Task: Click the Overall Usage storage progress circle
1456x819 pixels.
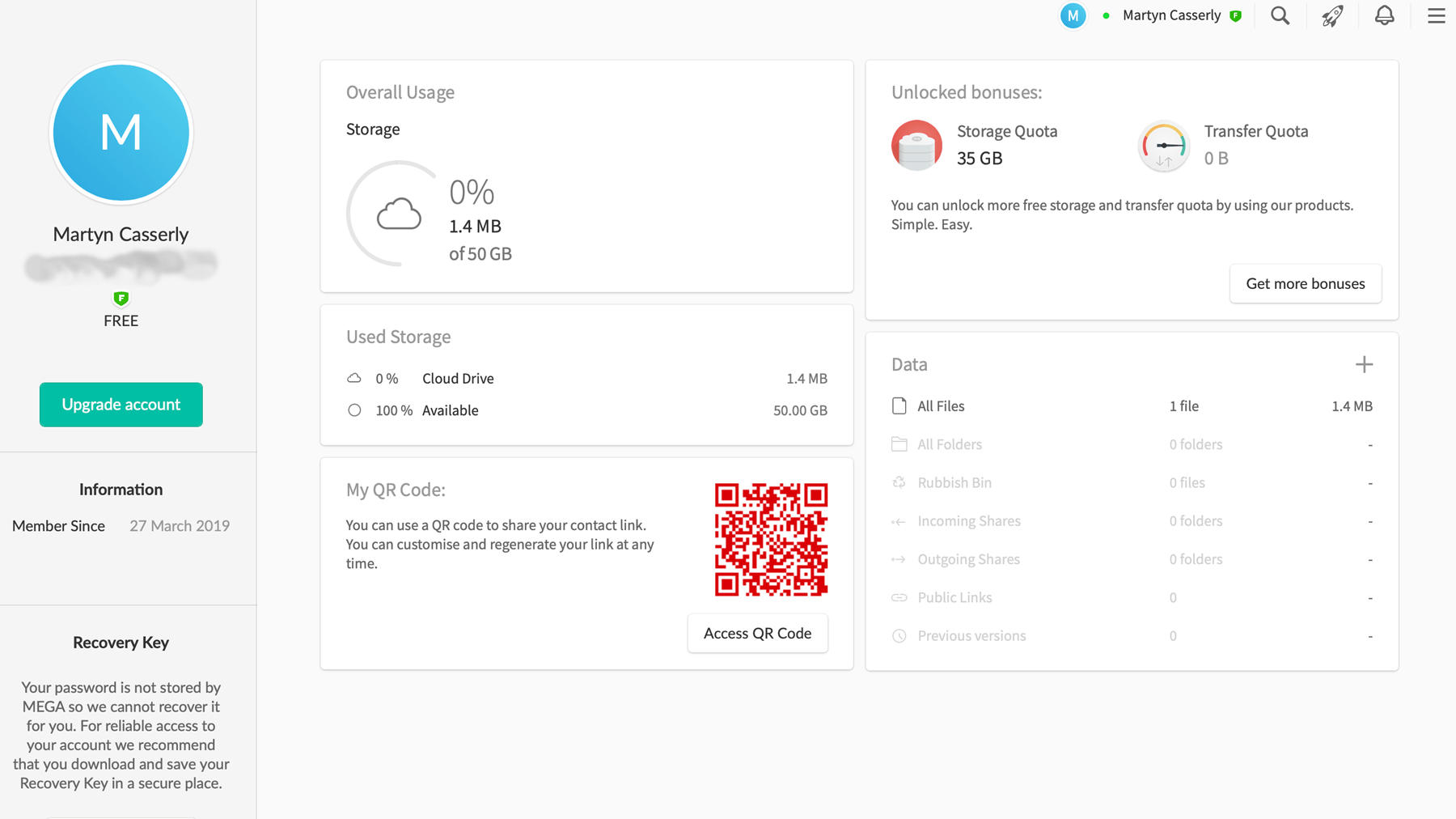Action: [396, 214]
